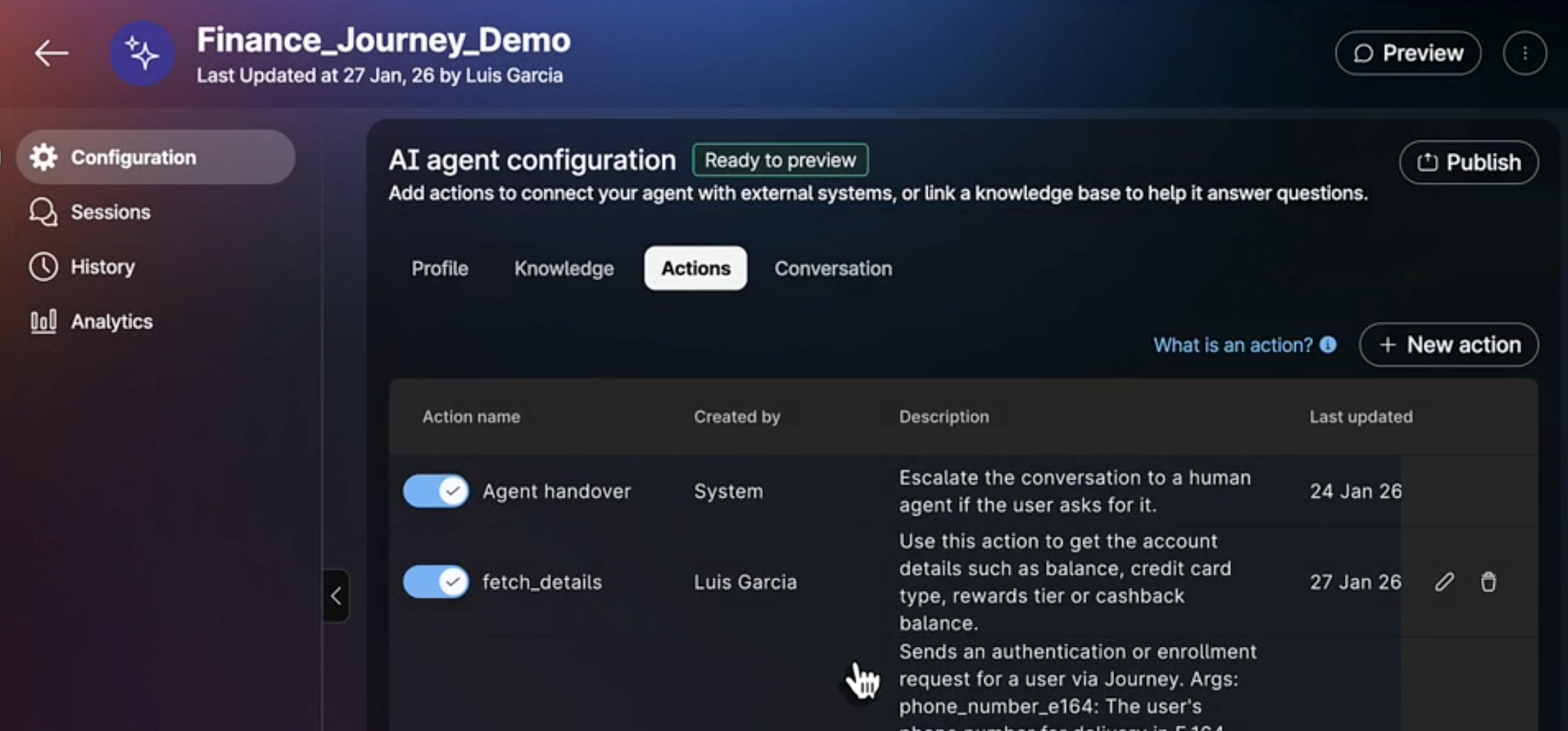Click the info icon beside What is an action
The height and width of the screenshot is (731, 1568).
pyautogui.click(x=1328, y=345)
